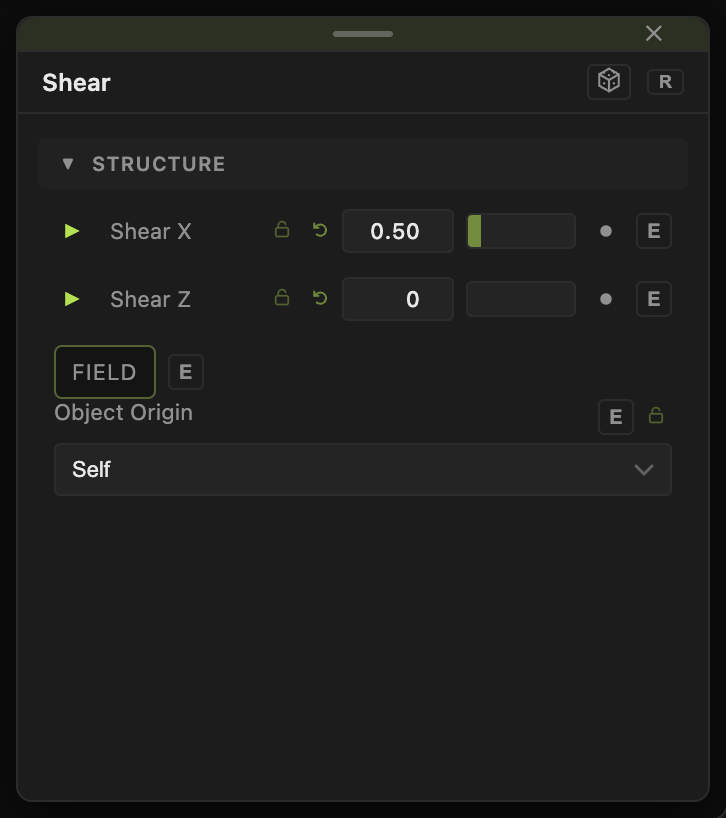
Task: Collapse the STRUCTURE section
Action: click(68, 164)
